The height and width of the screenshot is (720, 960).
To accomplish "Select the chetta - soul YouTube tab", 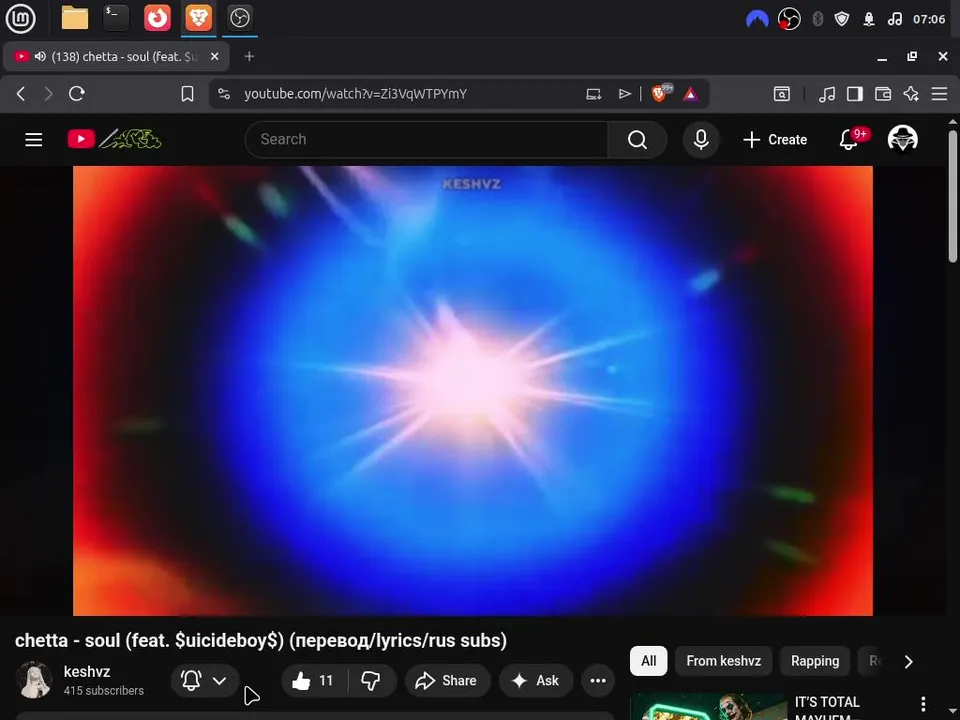I will coord(116,56).
